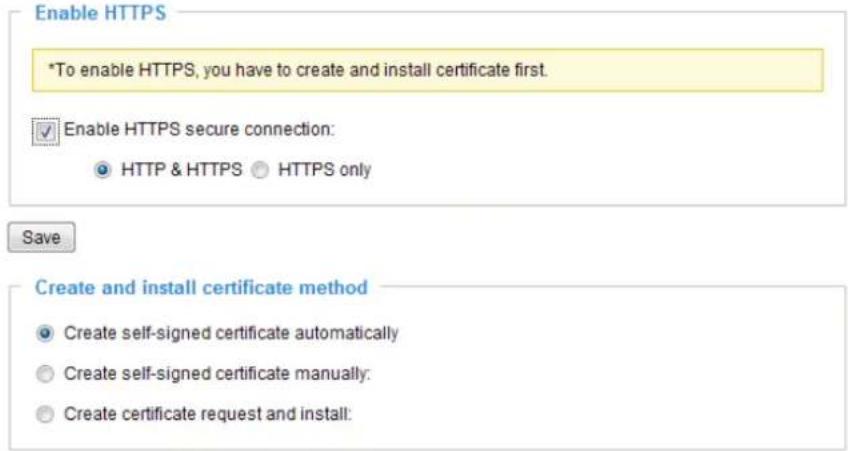Toggle Enable HTTPS secure connection checkbox
Image resolution: width=848 pixels, height=451 pixels.
(45, 131)
